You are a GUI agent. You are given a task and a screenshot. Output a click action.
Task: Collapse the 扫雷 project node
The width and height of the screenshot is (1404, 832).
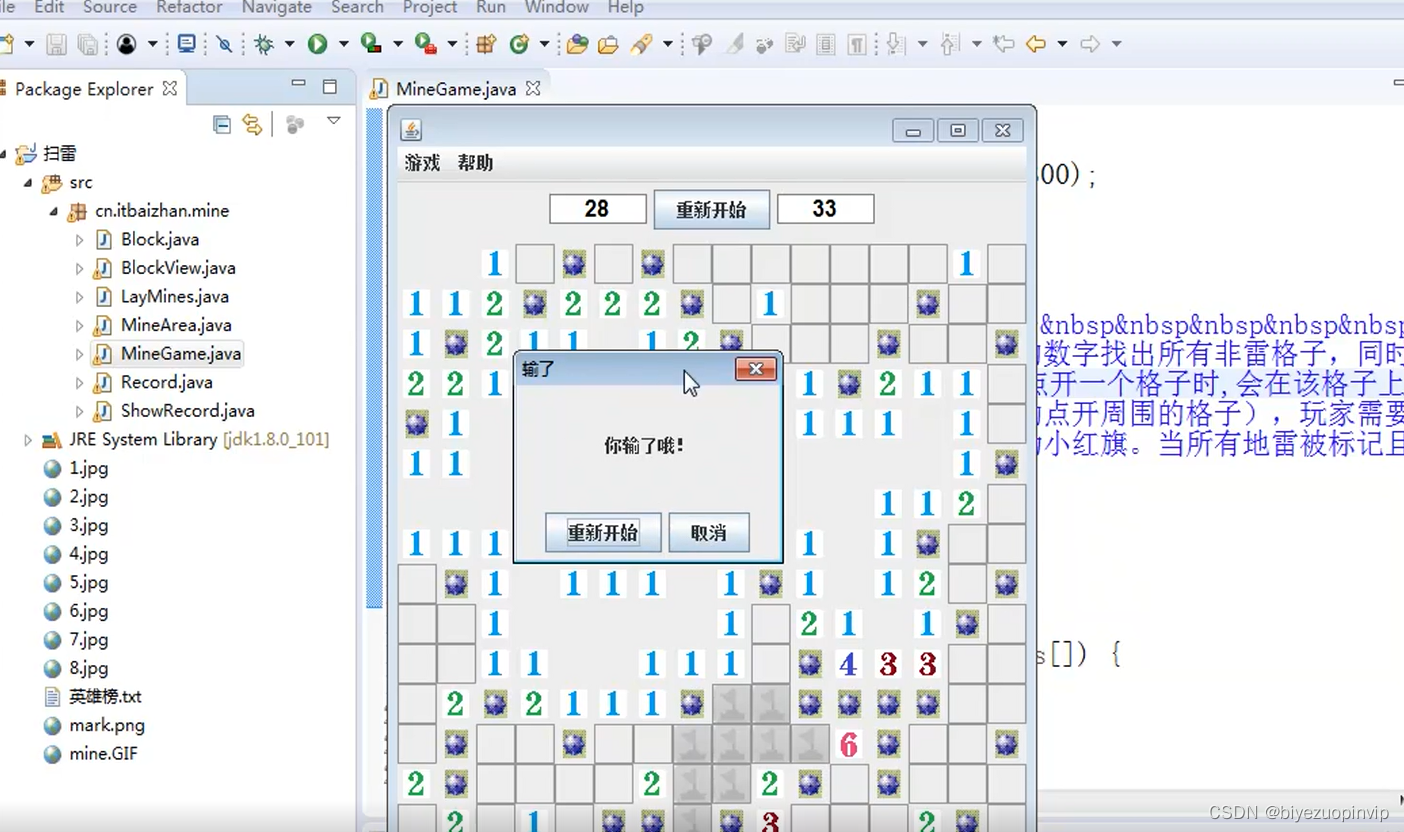coord(4,154)
